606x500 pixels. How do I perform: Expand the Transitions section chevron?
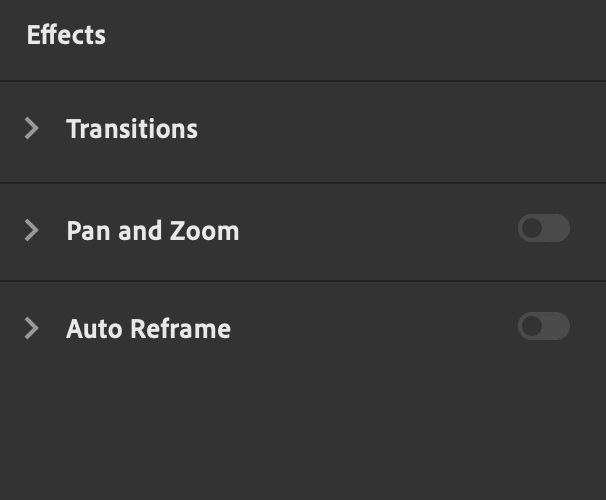[x=32, y=128]
